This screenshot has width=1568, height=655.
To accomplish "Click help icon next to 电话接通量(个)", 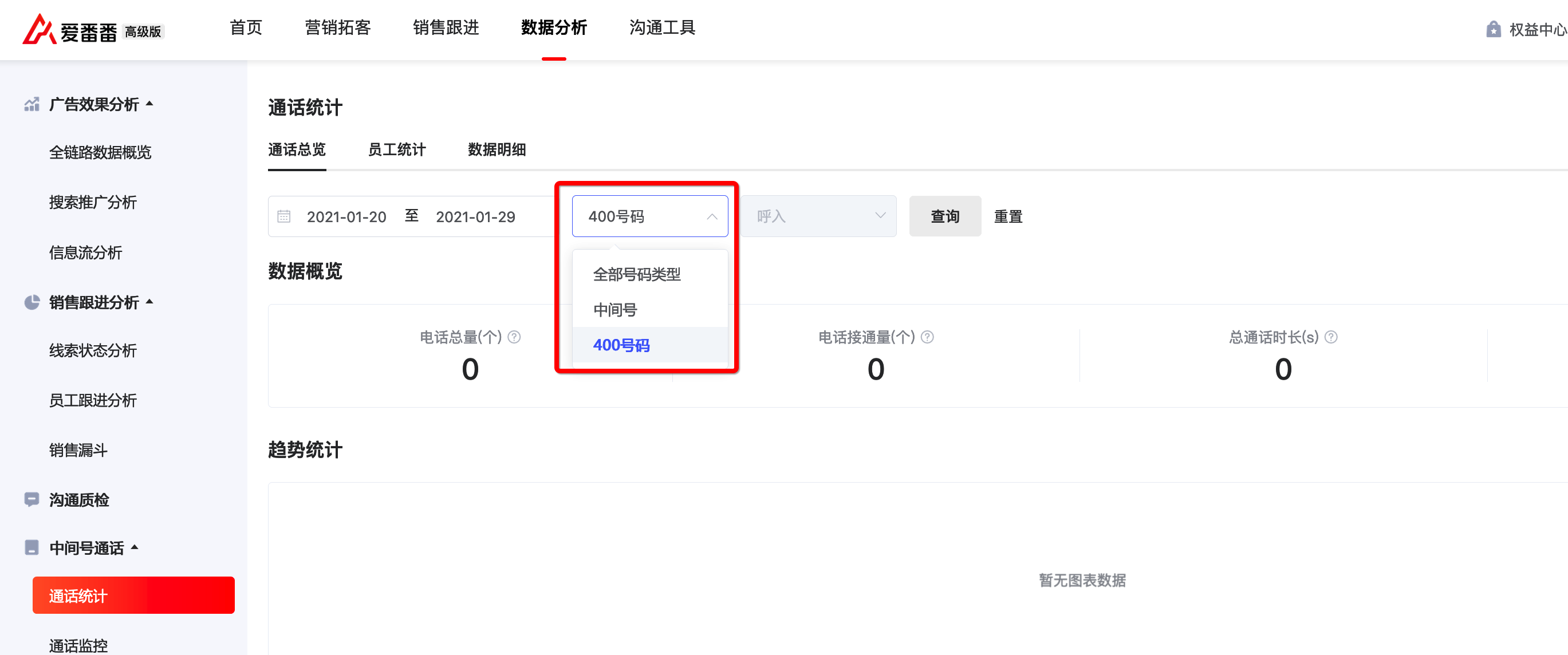I will coord(927,337).
